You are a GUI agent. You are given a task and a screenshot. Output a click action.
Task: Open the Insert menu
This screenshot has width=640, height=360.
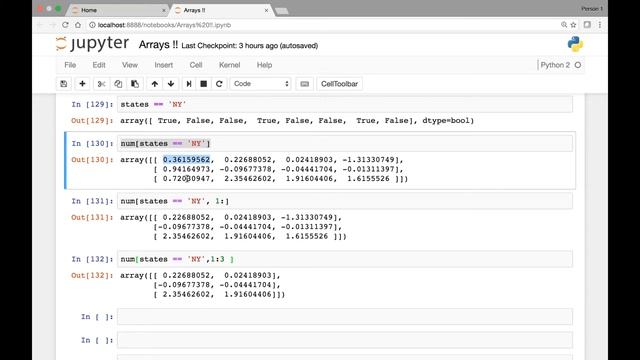coord(163,65)
